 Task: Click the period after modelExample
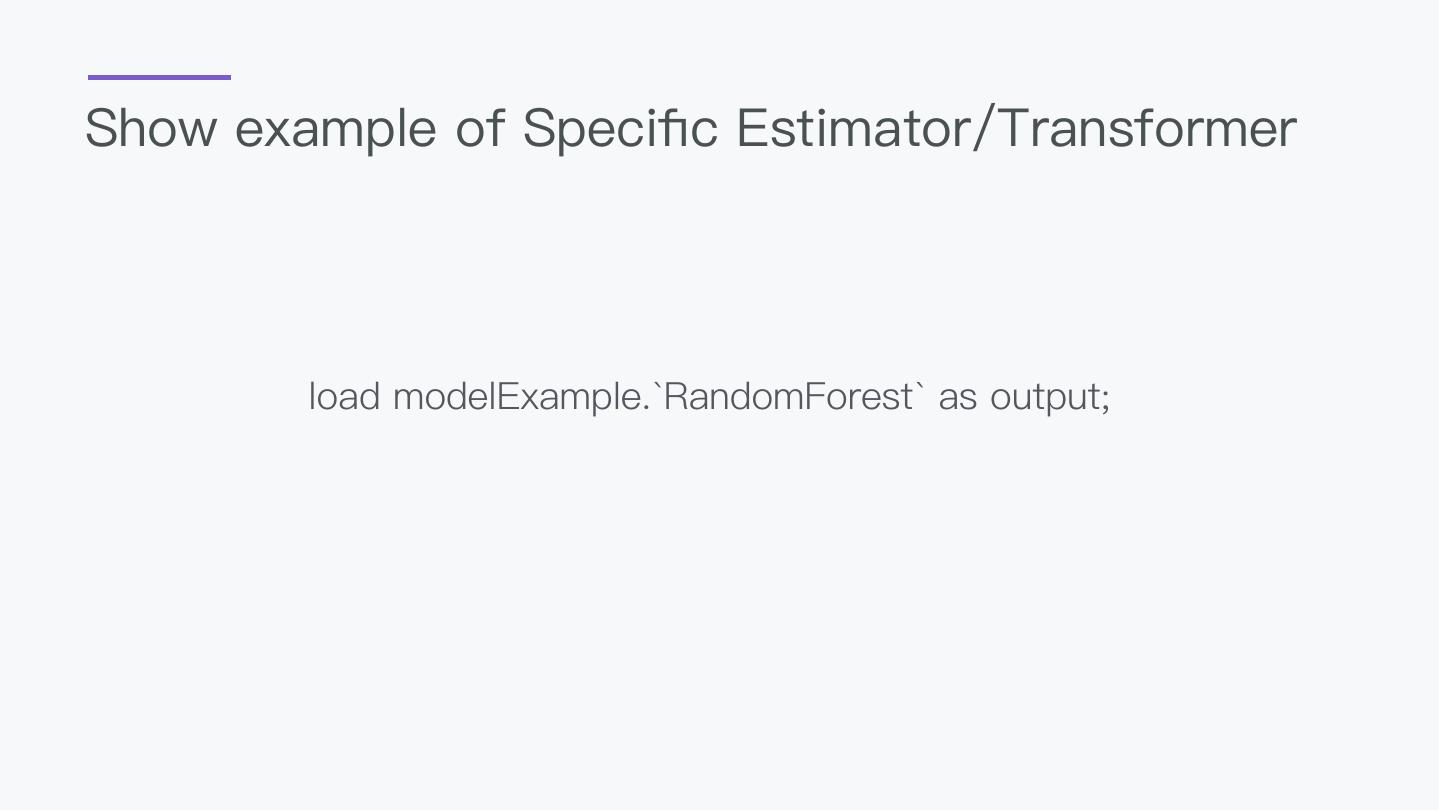click(646, 408)
